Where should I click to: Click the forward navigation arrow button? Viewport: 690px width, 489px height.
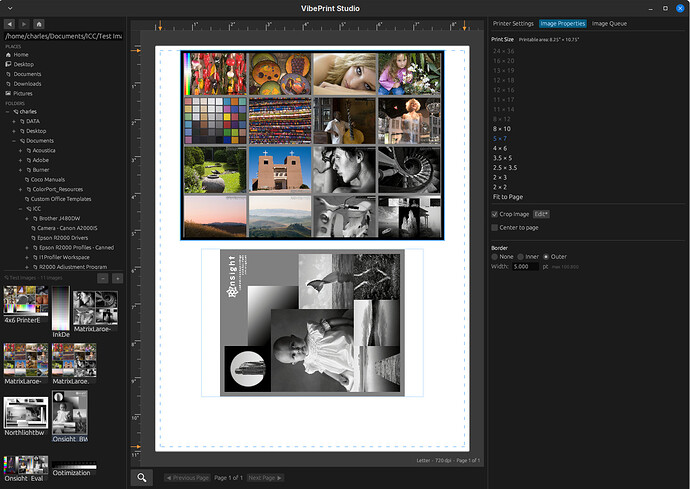click(x=24, y=24)
